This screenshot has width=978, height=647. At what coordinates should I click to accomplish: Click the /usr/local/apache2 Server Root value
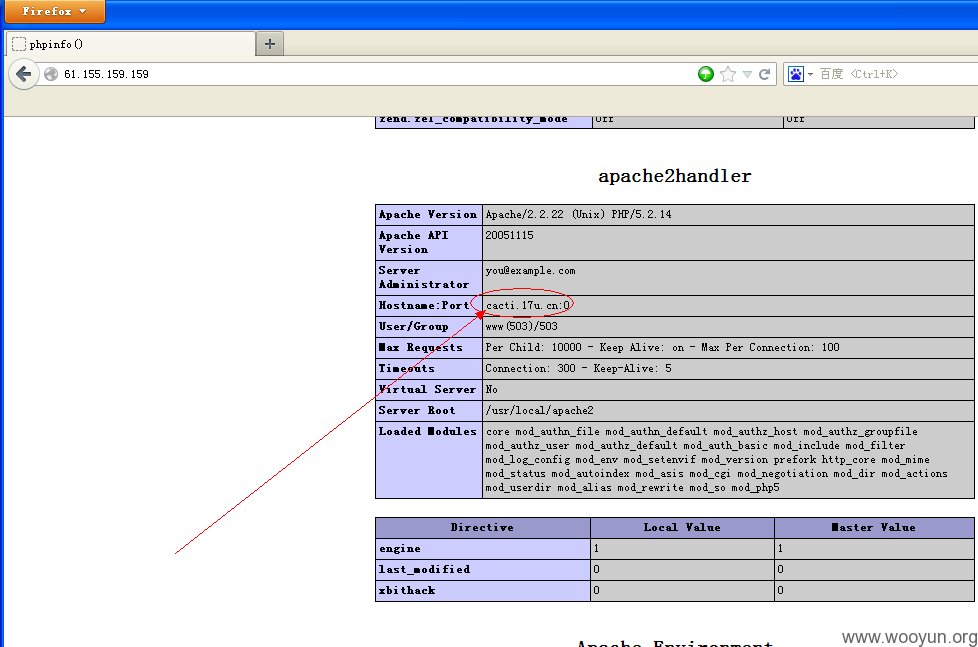(x=540, y=411)
